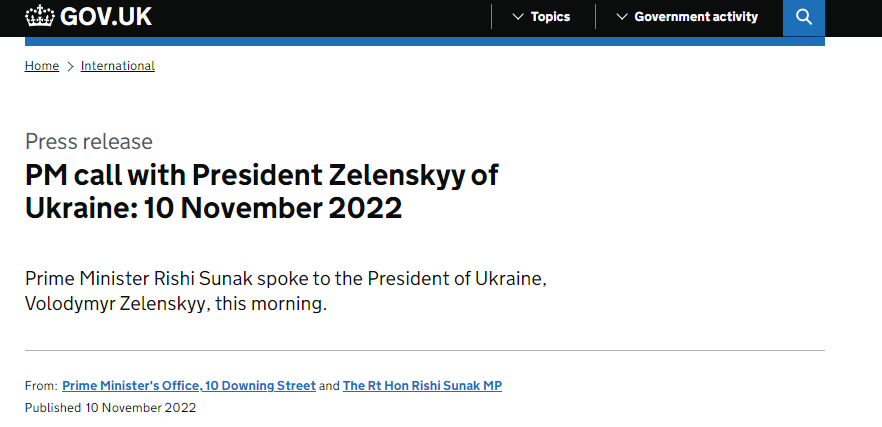Click the From: label before the links

coord(40,385)
